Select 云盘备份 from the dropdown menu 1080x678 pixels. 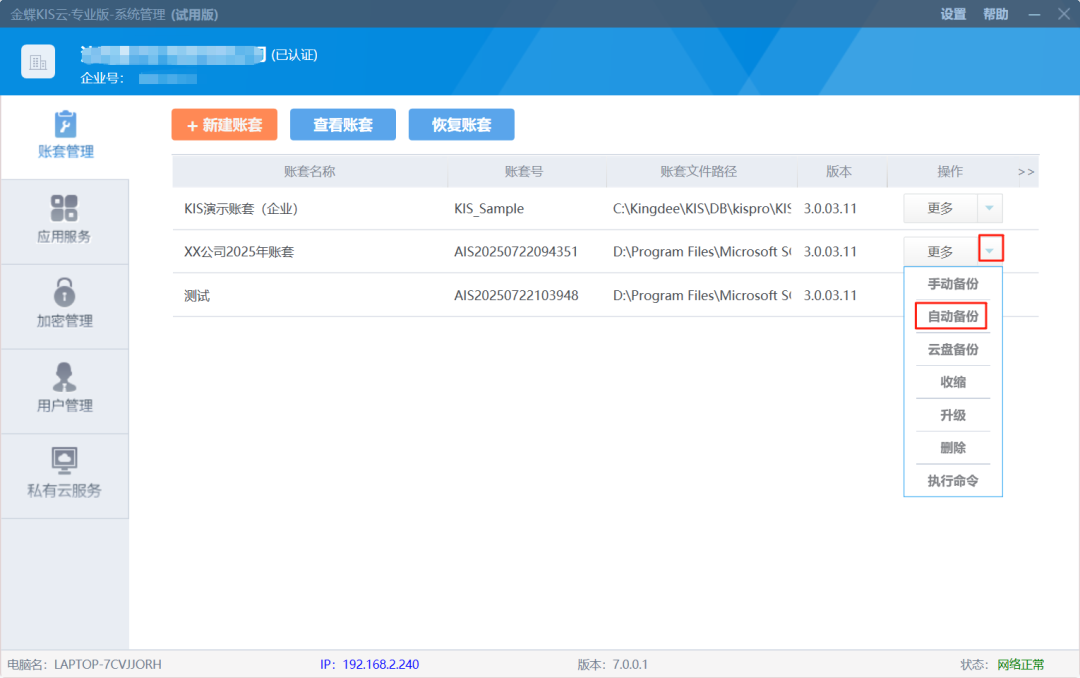953,349
